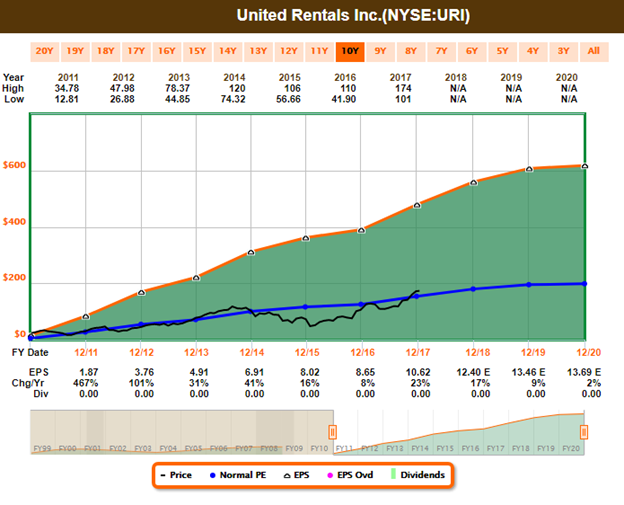Image resolution: width=624 pixels, height=505 pixels.
Task: Click the 12/15 FY date label
Action: pyautogui.click(x=307, y=353)
